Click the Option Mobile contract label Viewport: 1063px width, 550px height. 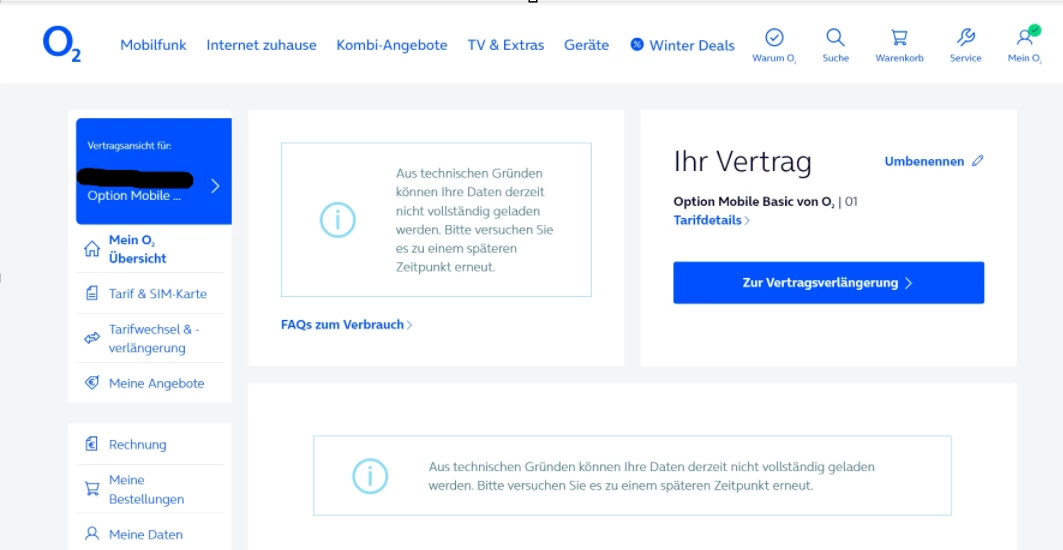134,196
